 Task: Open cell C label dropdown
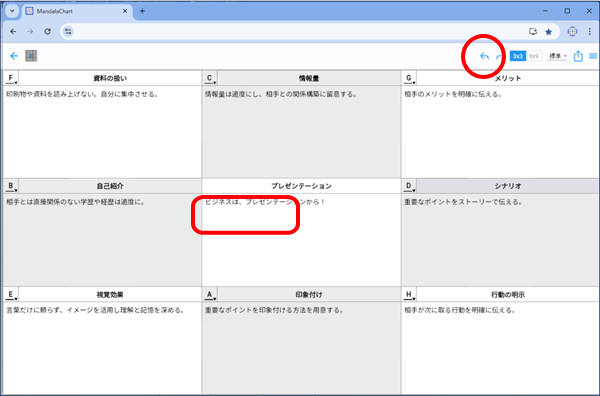point(210,78)
